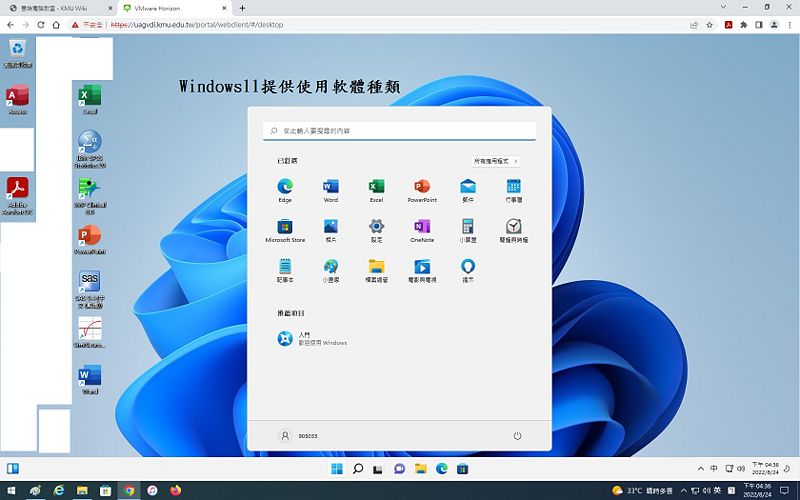Select the Adobe Acrobat DC desktop shortcut
The height and width of the screenshot is (500, 800).
[17, 196]
